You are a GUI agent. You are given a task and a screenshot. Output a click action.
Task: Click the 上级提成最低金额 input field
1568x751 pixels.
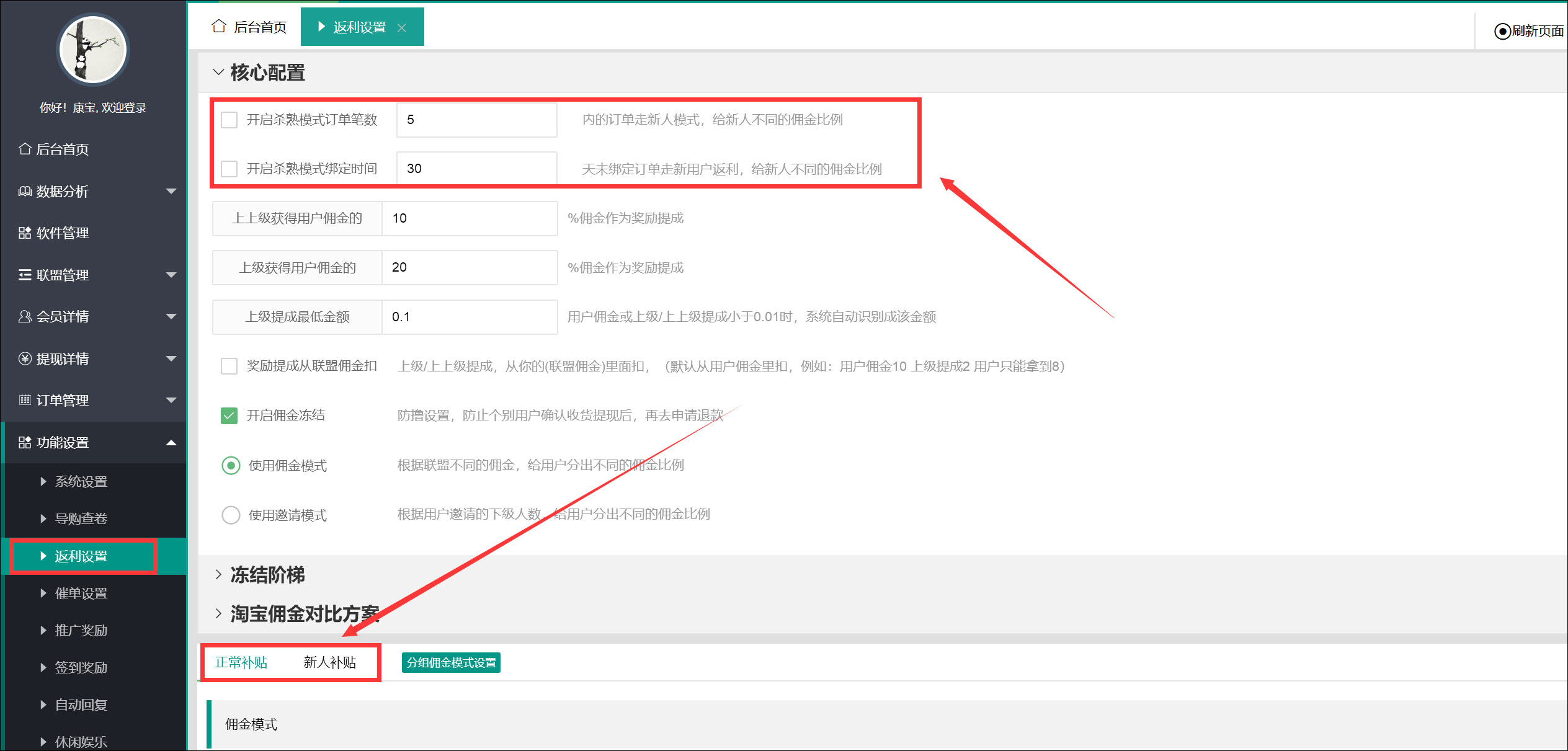pos(469,317)
